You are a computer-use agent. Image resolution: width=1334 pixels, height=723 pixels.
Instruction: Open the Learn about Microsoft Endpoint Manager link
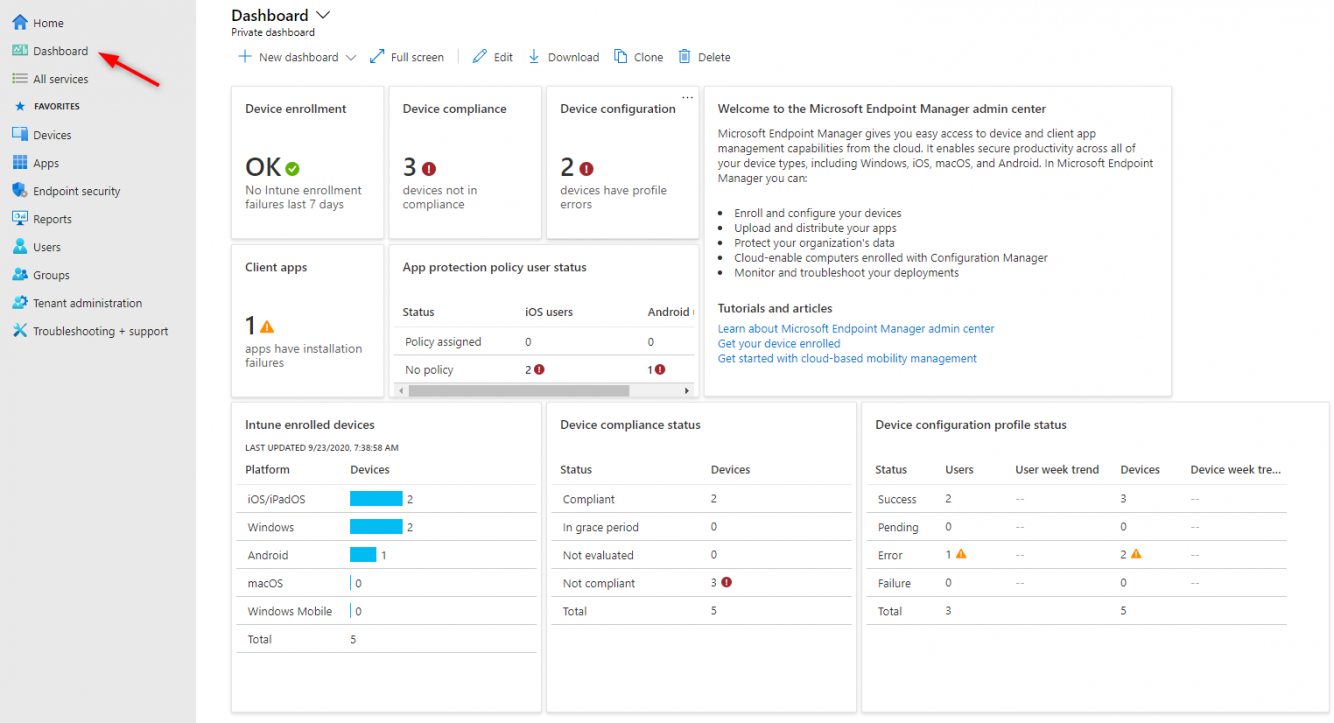855,328
